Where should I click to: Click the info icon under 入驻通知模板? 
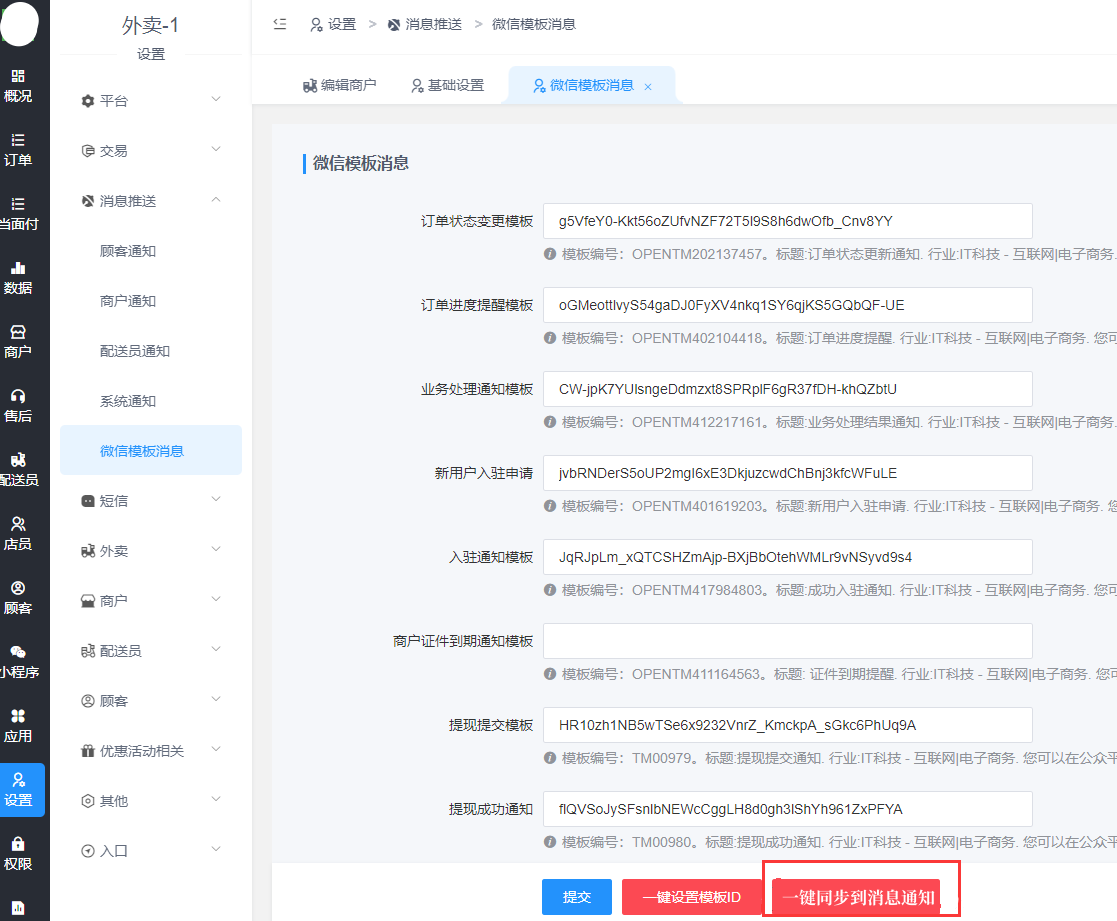(x=550, y=590)
